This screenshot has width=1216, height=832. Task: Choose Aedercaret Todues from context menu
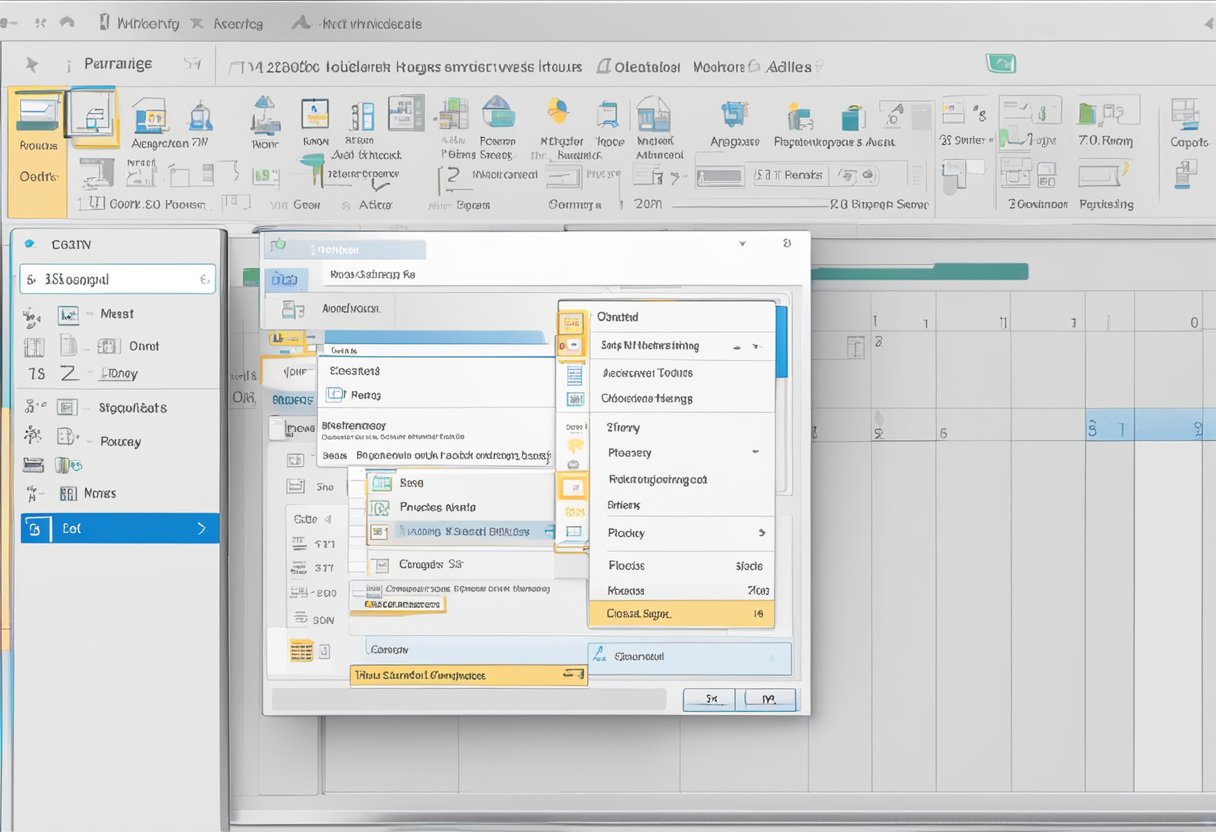(647, 372)
